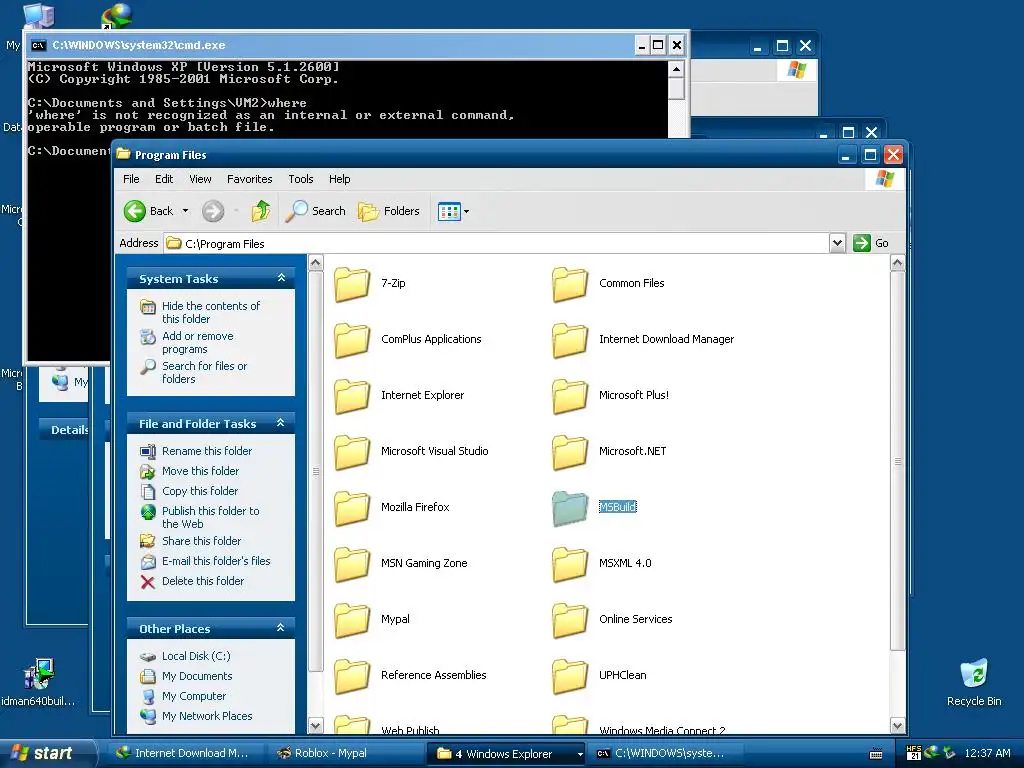
Task: Collapse the File and Folder Tasks panel
Action: click(281, 423)
